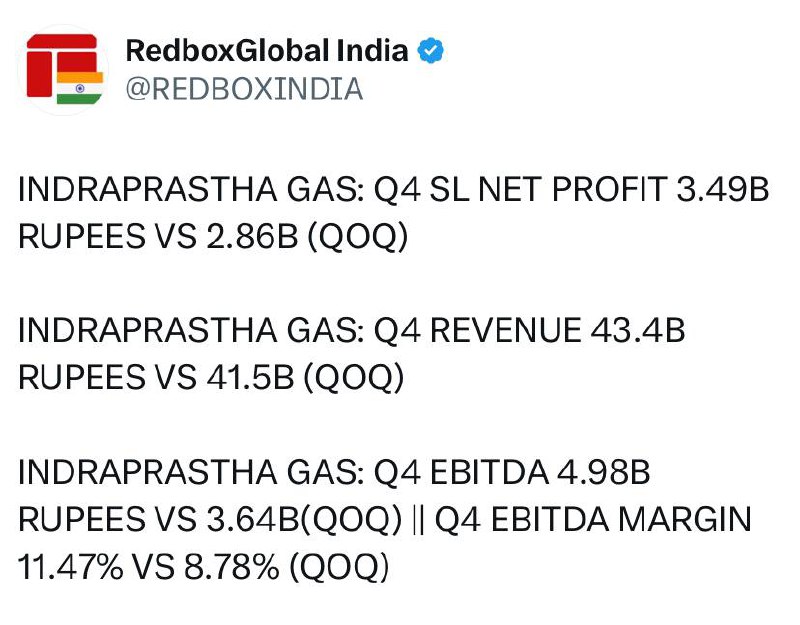Click the 3.49B net profit figure
The image size is (800, 625).
point(722,189)
